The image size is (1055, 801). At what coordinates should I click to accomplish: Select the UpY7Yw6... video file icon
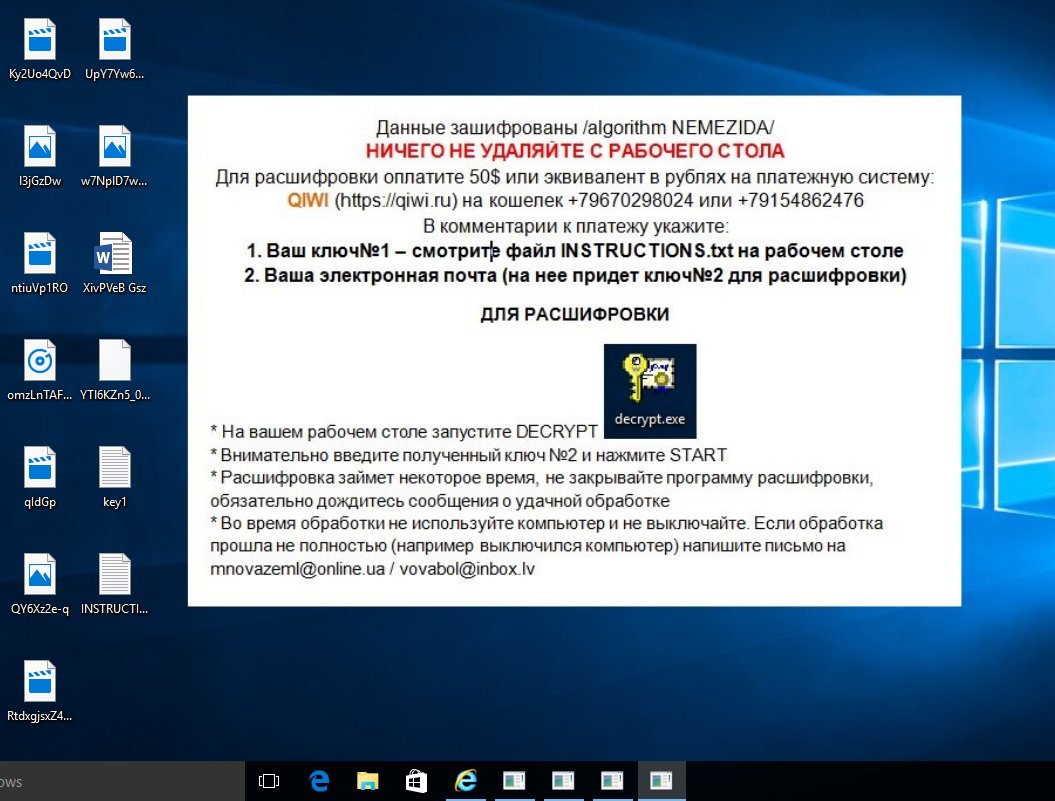coord(114,39)
